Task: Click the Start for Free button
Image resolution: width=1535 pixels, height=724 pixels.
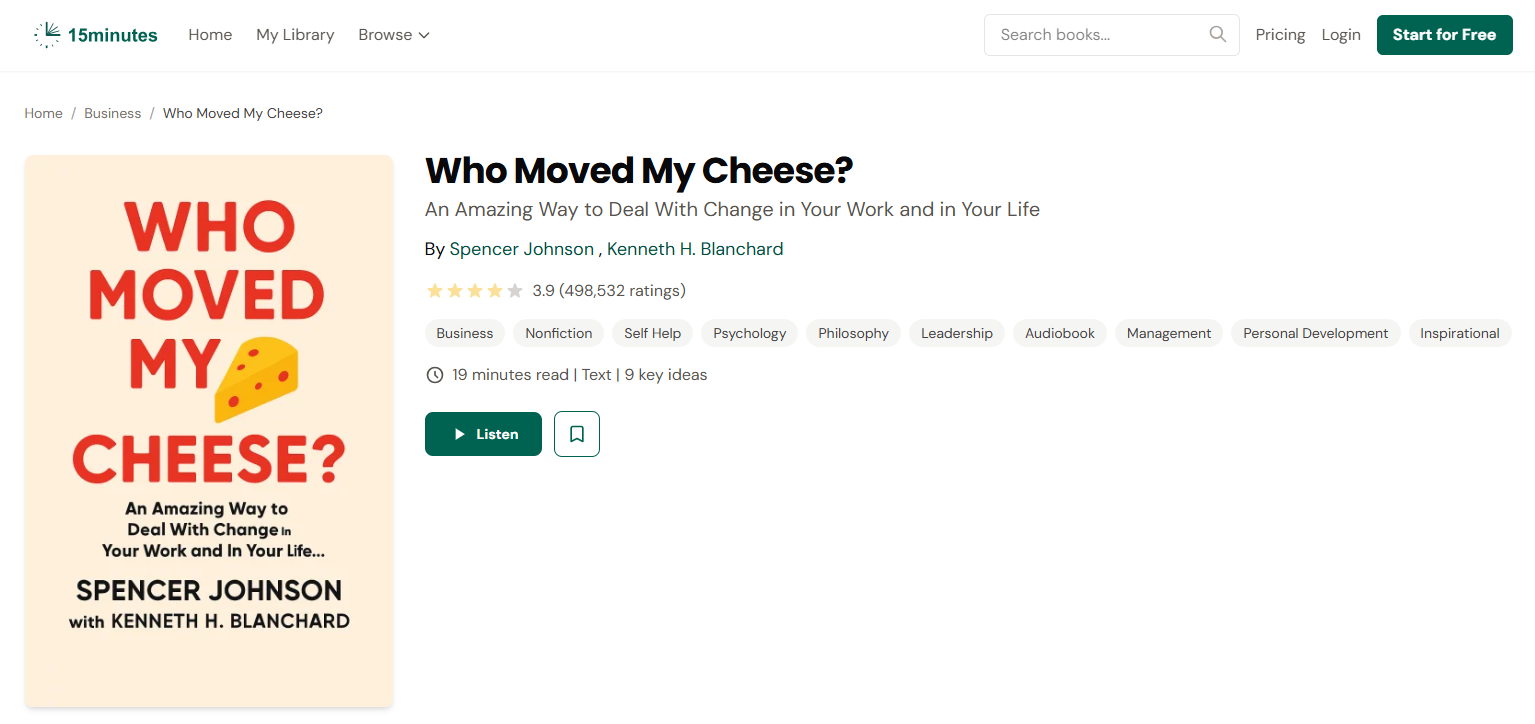Action: tap(1444, 35)
